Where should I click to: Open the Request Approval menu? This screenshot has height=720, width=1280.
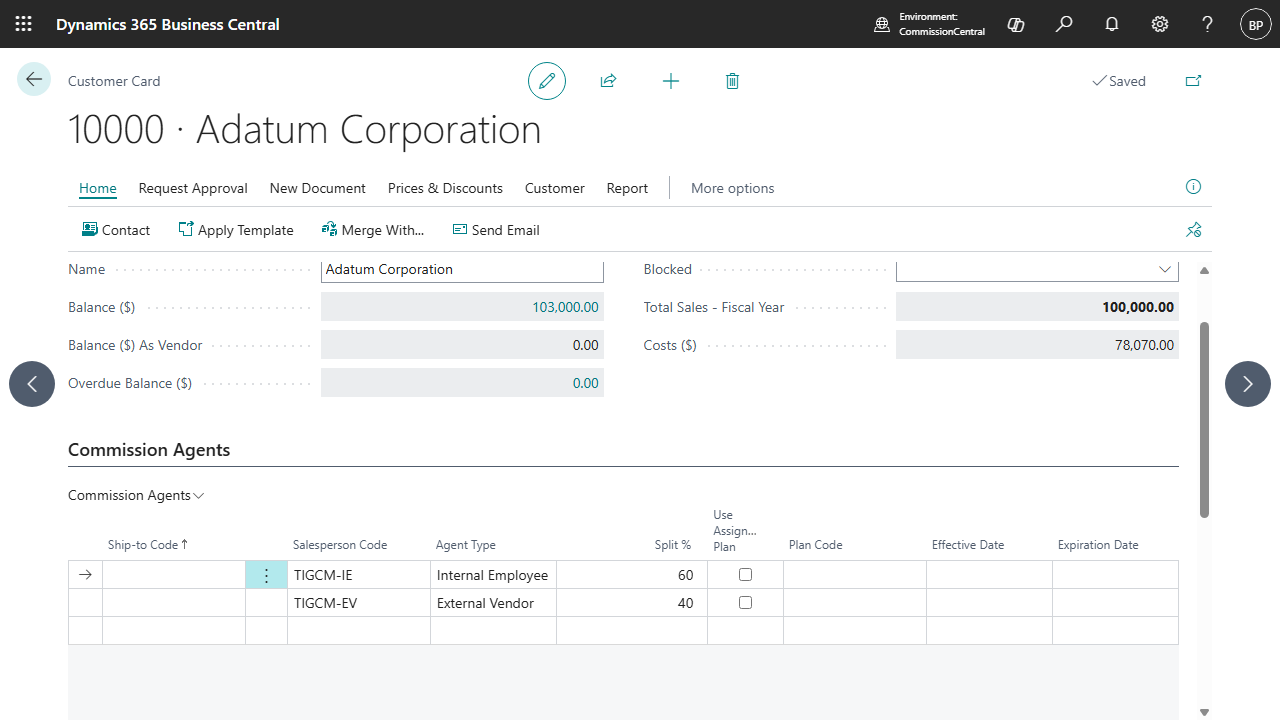tap(193, 188)
